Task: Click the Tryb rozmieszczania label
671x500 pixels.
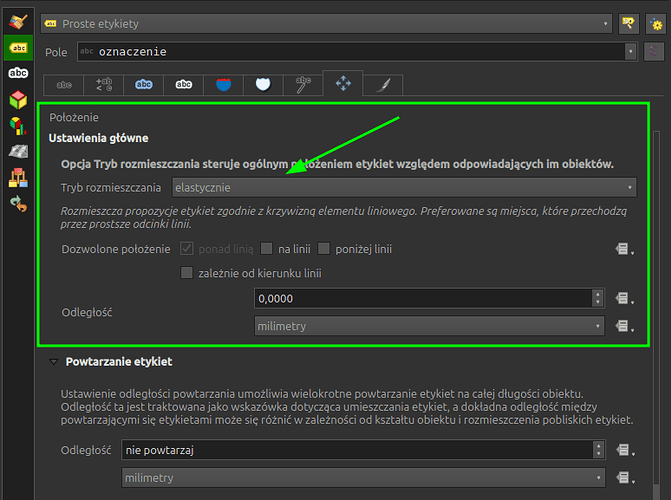Action: (111, 188)
